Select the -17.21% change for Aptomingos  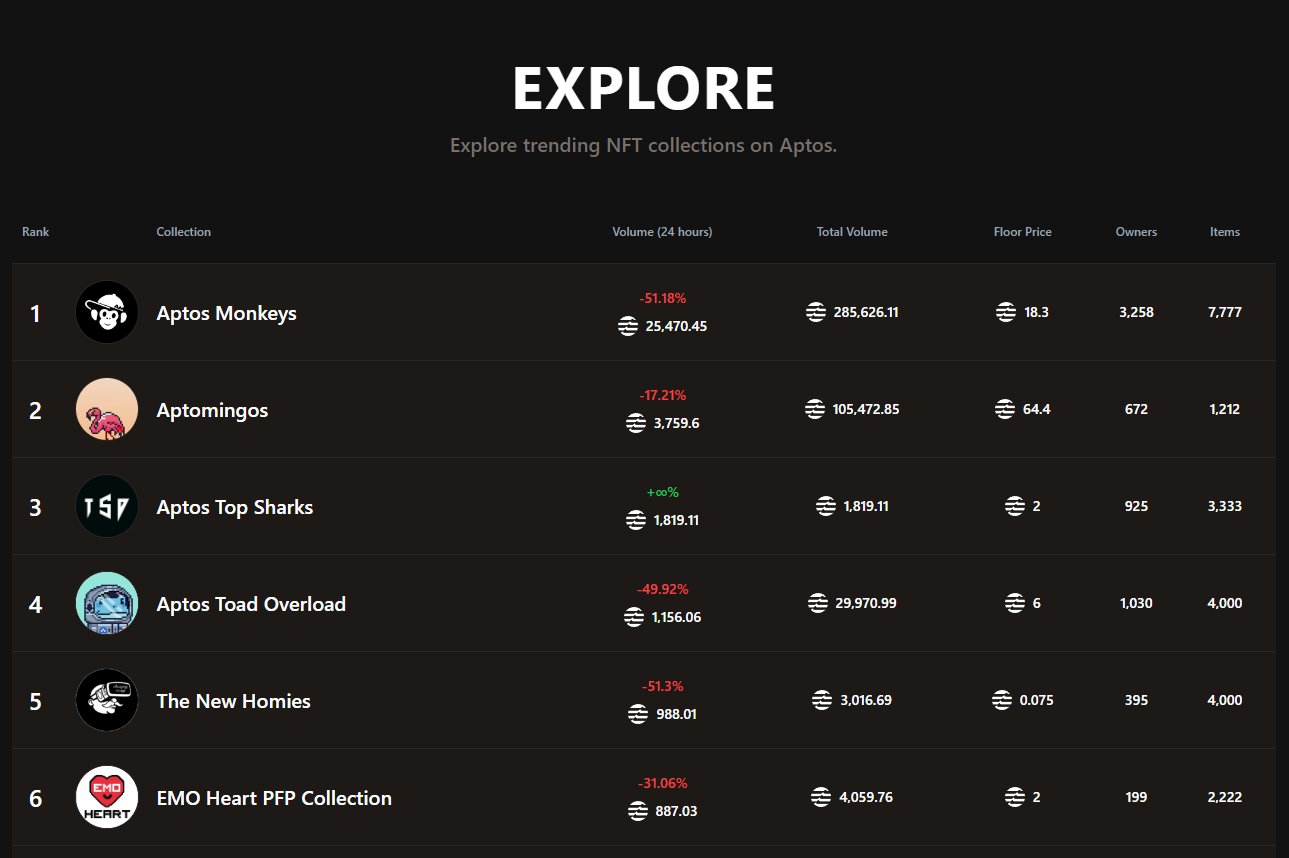(662, 395)
